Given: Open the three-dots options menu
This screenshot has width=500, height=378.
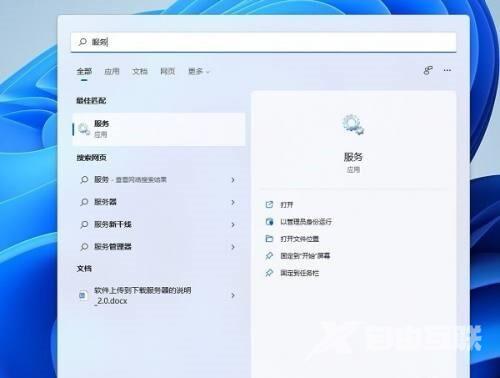Looking at the screenshot, I should point(447,70).
